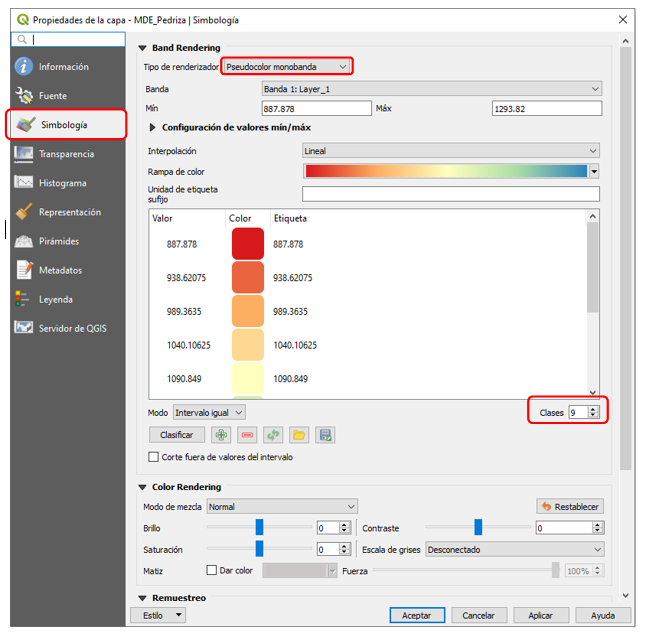This screenshot has height=633, width=645.
Task: Select the Simbología tab
Action: (64, 125)
